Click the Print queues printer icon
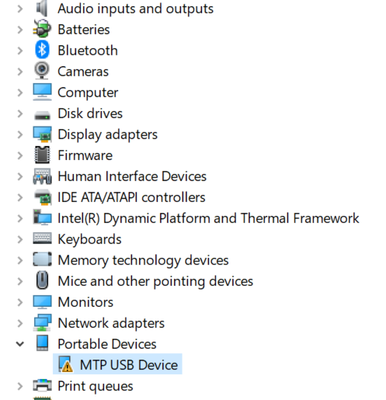The image size is (386, 400). 42,386
